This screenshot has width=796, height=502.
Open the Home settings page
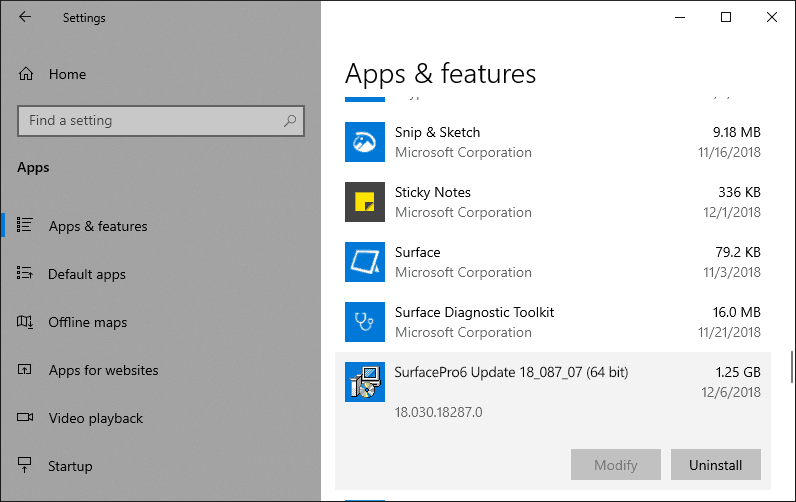pyautogui.click(x=160, y=74)
